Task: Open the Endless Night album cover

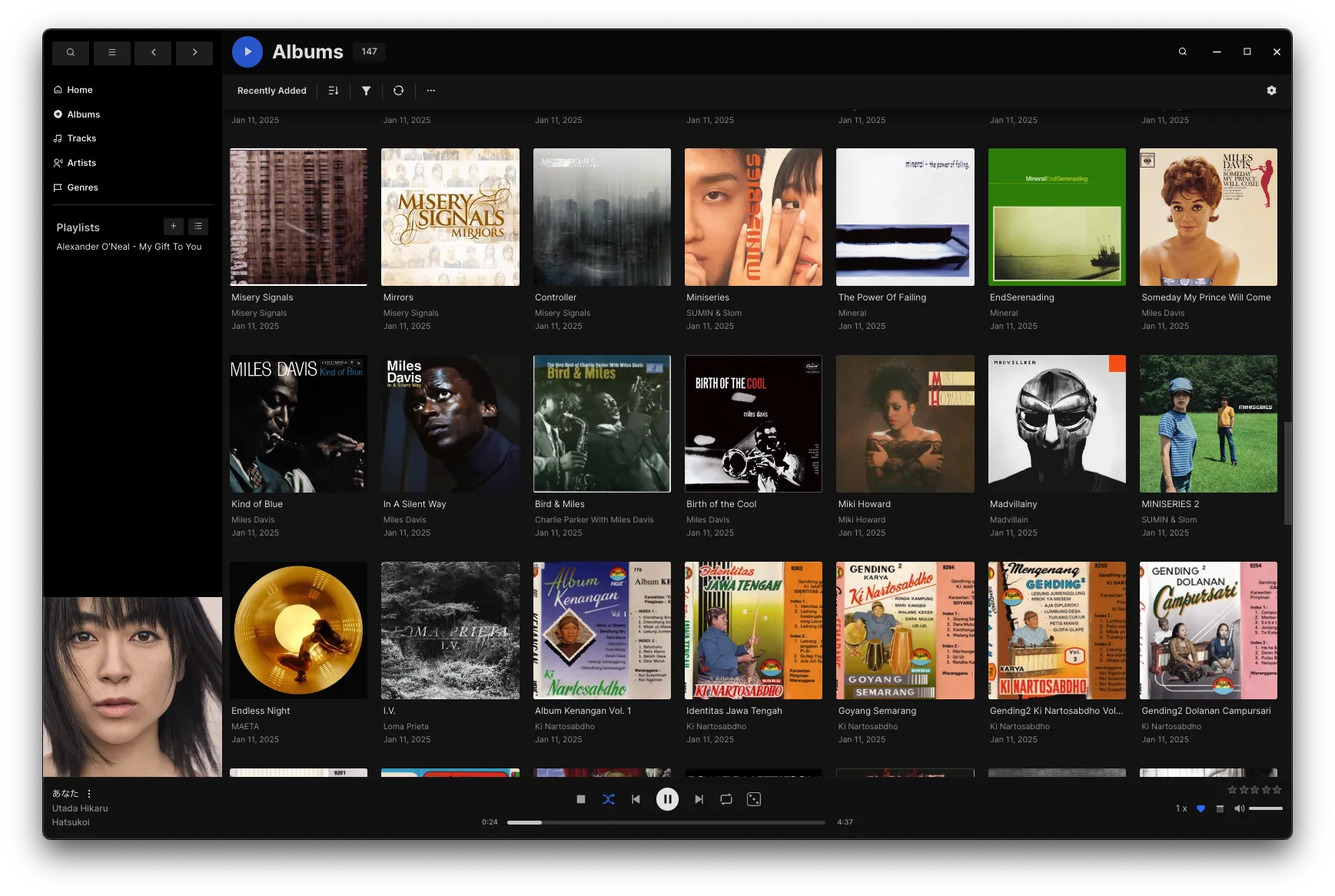Action: tap(298, 630)
